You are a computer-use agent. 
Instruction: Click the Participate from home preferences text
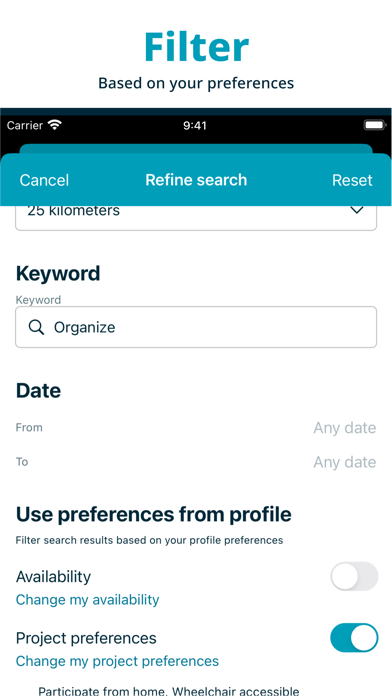(x=169, y=691)
